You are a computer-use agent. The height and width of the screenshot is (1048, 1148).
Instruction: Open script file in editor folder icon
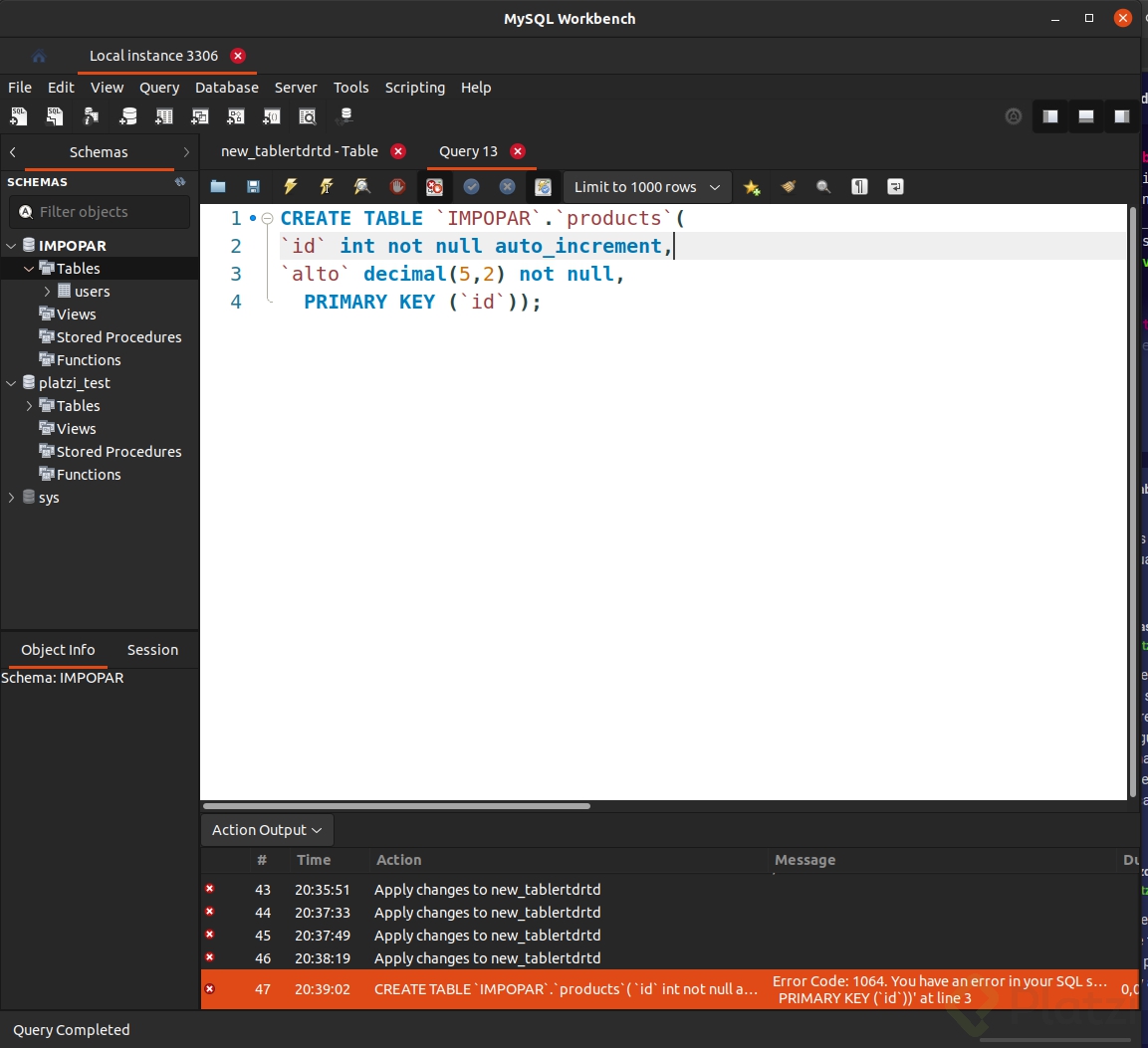click(218, 187)
